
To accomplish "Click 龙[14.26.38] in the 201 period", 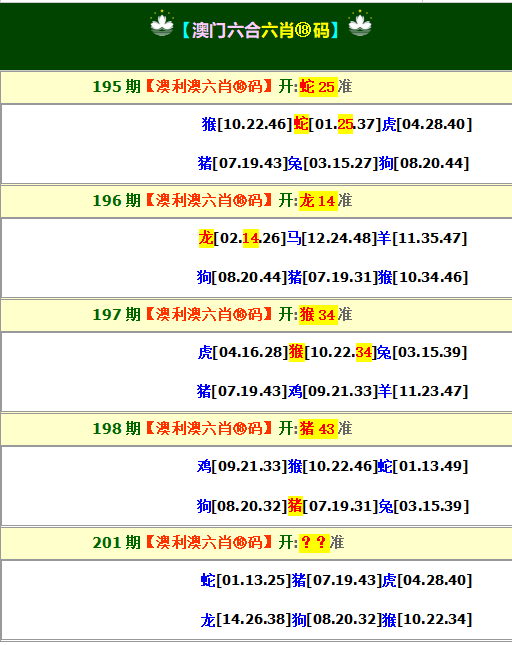I will click(x=246, y=619).
